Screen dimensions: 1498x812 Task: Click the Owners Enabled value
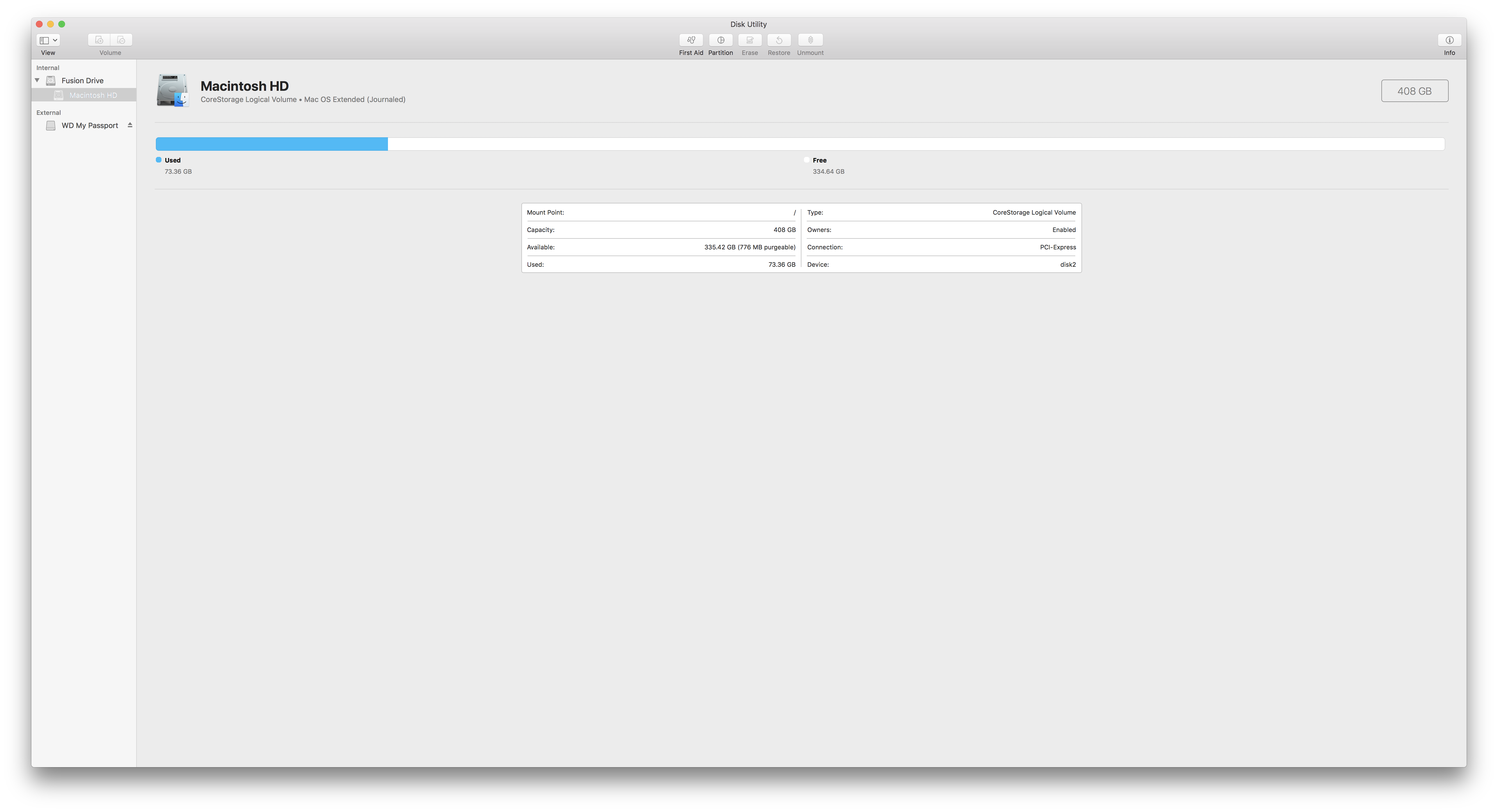pyautogui.click(x=1064, y=230)
